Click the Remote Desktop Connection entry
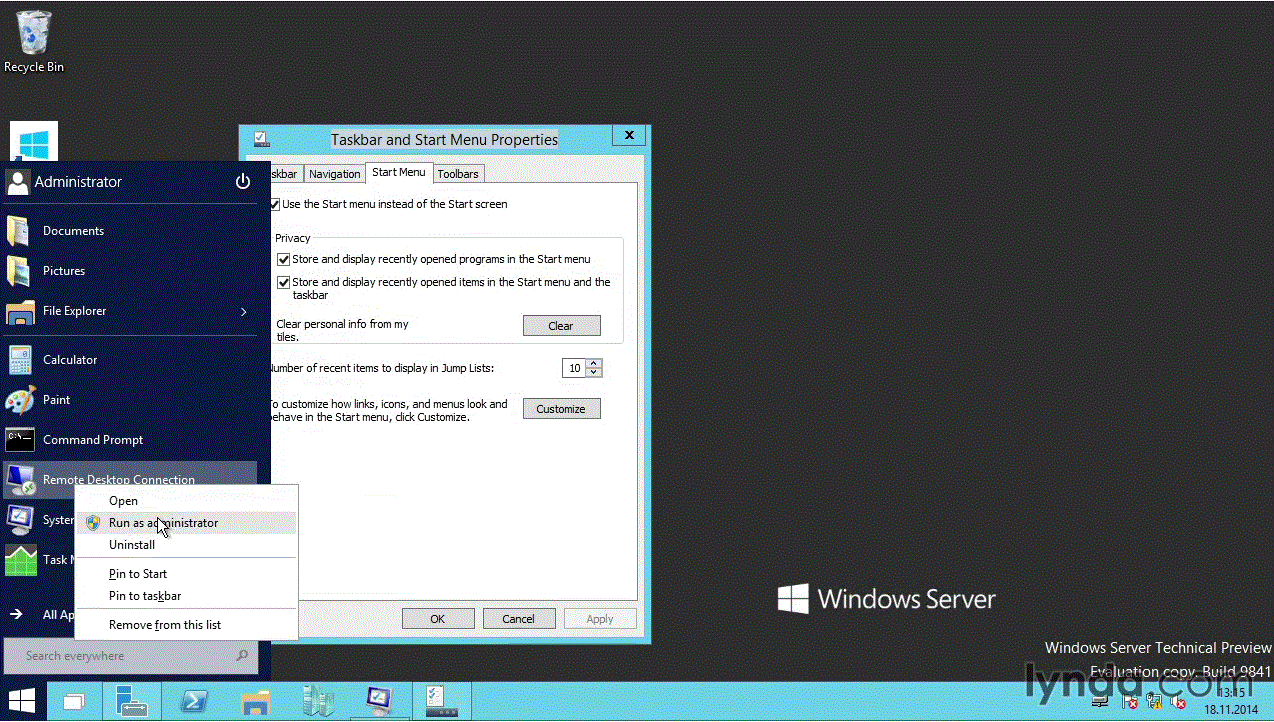1274x722 pixels. (130, 478)
